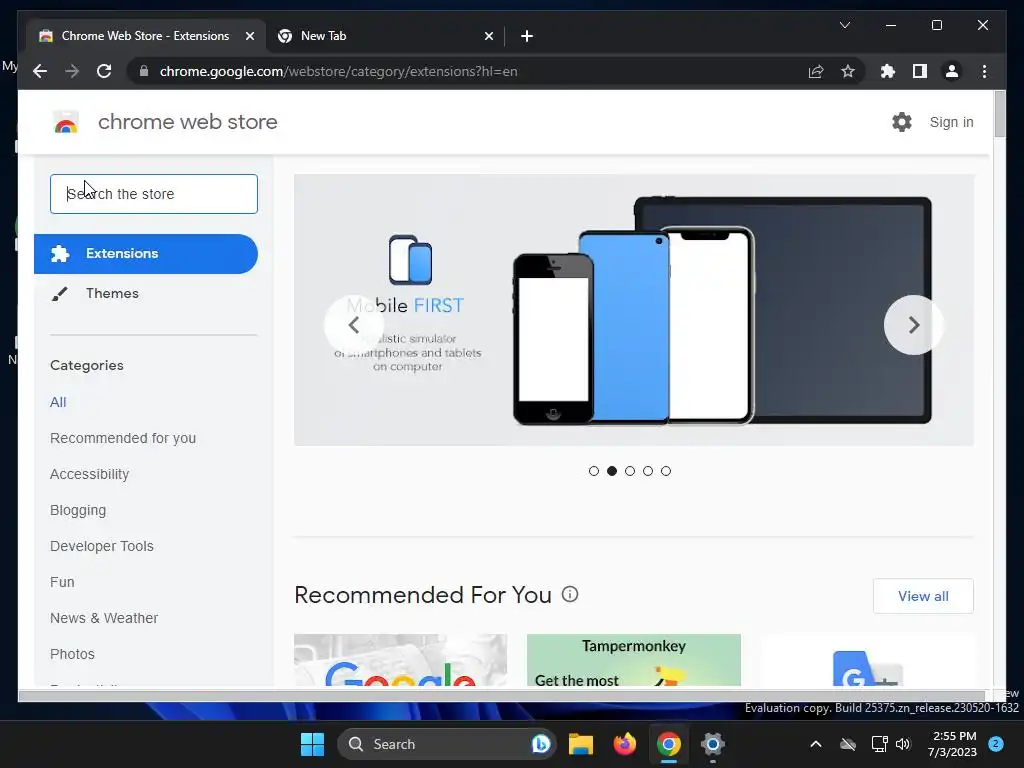Close the Chrome Web Store tab
The width and height of the screenshot is (1024, 768).
(249, 36)
